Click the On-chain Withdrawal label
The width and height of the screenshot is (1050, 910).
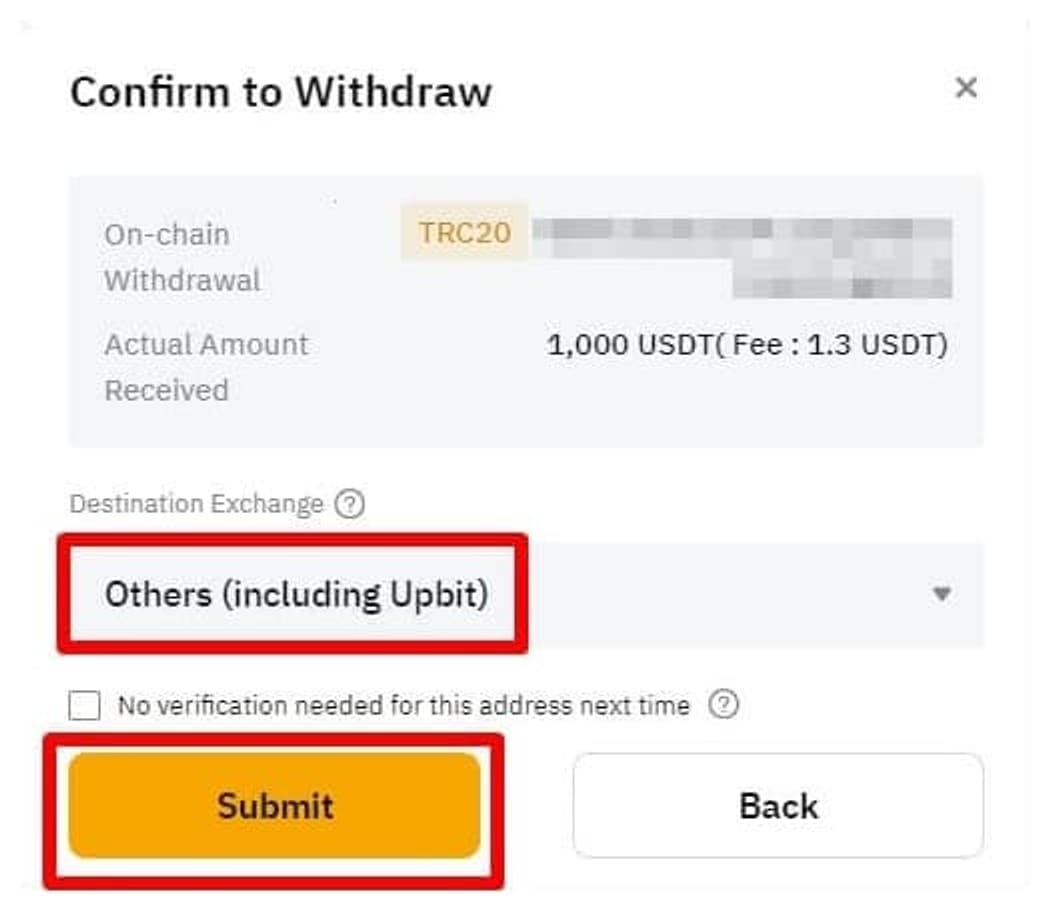pyautogui.click(x=182, y=257)
